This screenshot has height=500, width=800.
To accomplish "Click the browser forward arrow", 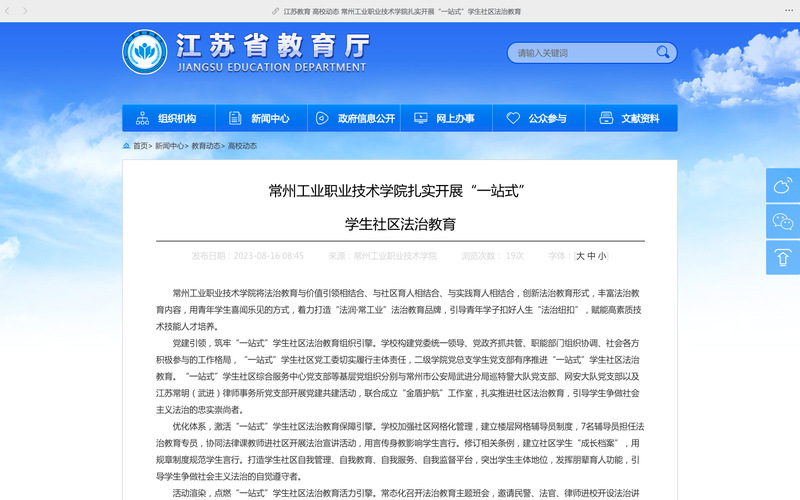I will (x=25, y=11).
